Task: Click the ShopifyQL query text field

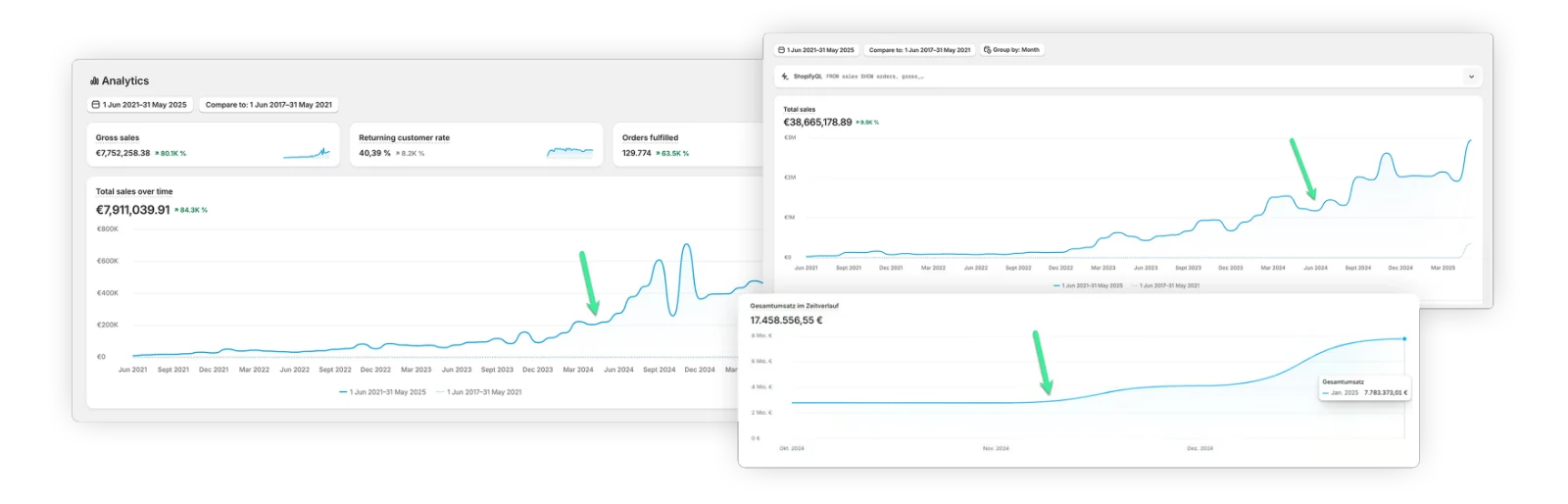Action: pyautogui.click(x=1127, y=76)
